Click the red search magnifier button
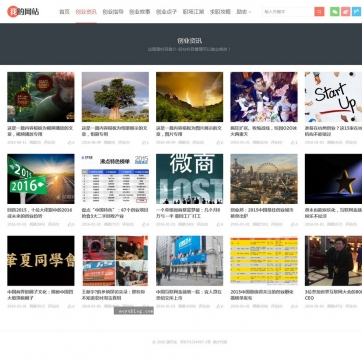 319,12
